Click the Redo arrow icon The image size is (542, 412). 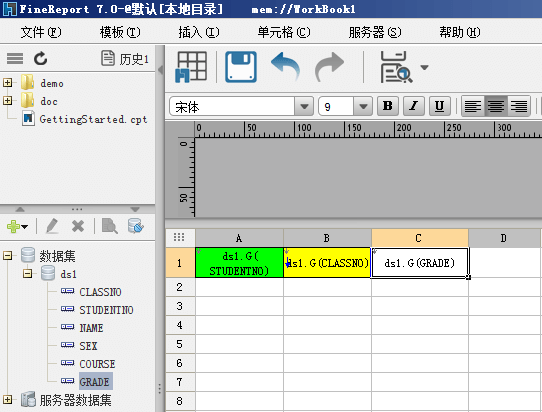coord(329,66)
